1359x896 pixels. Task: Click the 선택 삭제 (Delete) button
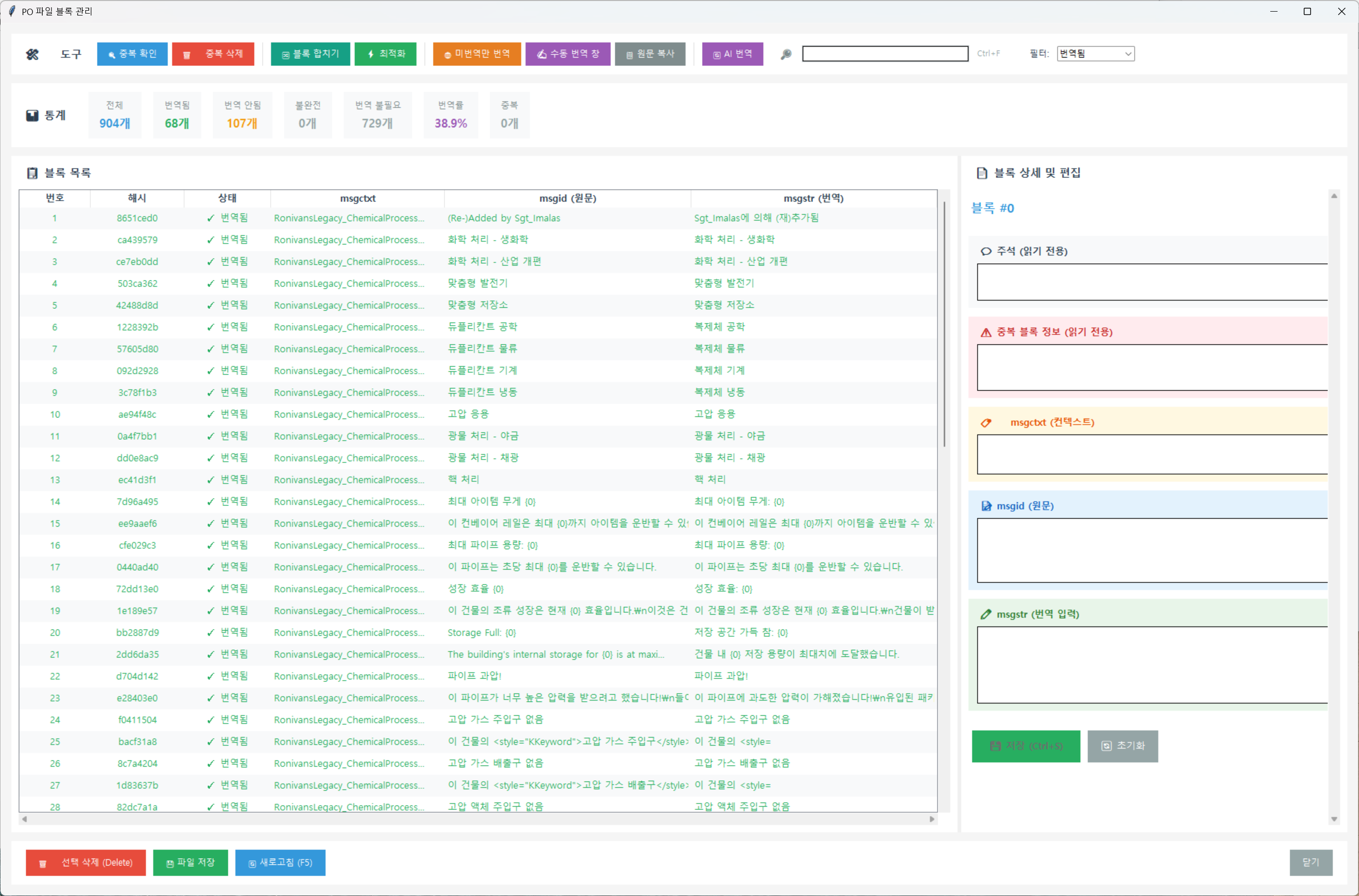[x=86, y=862]
